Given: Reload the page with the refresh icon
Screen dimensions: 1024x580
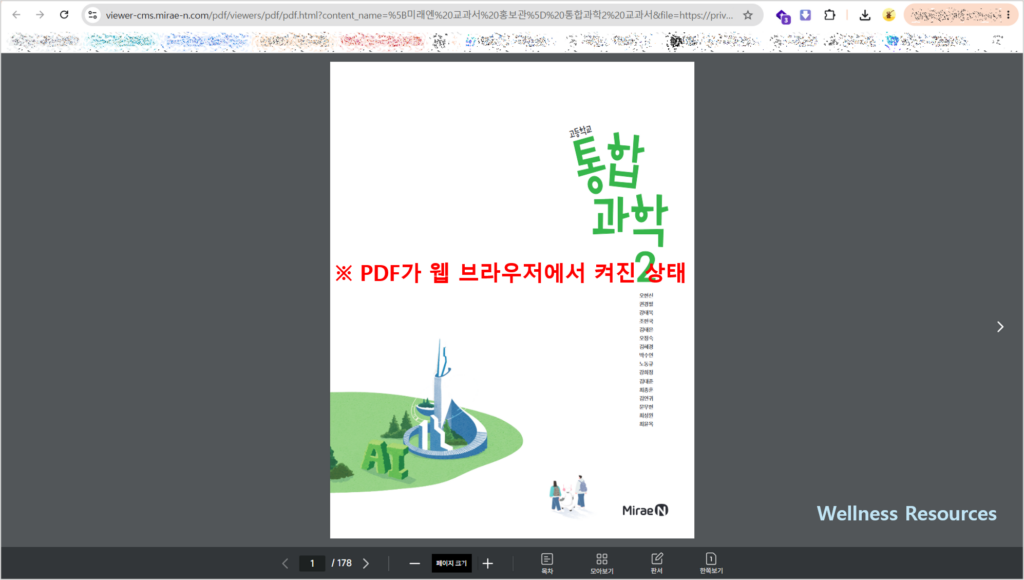Looking at the screenshot, I should (x=64, y=14).
